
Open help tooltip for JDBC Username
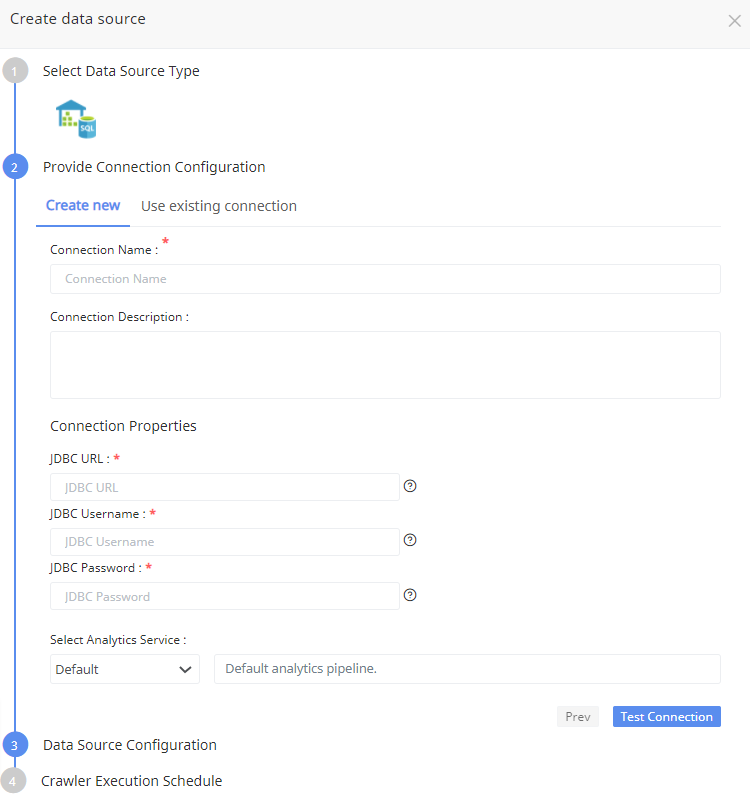410,540
